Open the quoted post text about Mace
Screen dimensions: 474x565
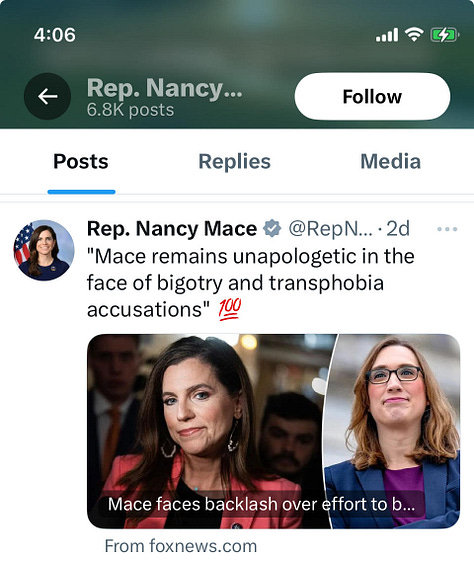point(251,283)
